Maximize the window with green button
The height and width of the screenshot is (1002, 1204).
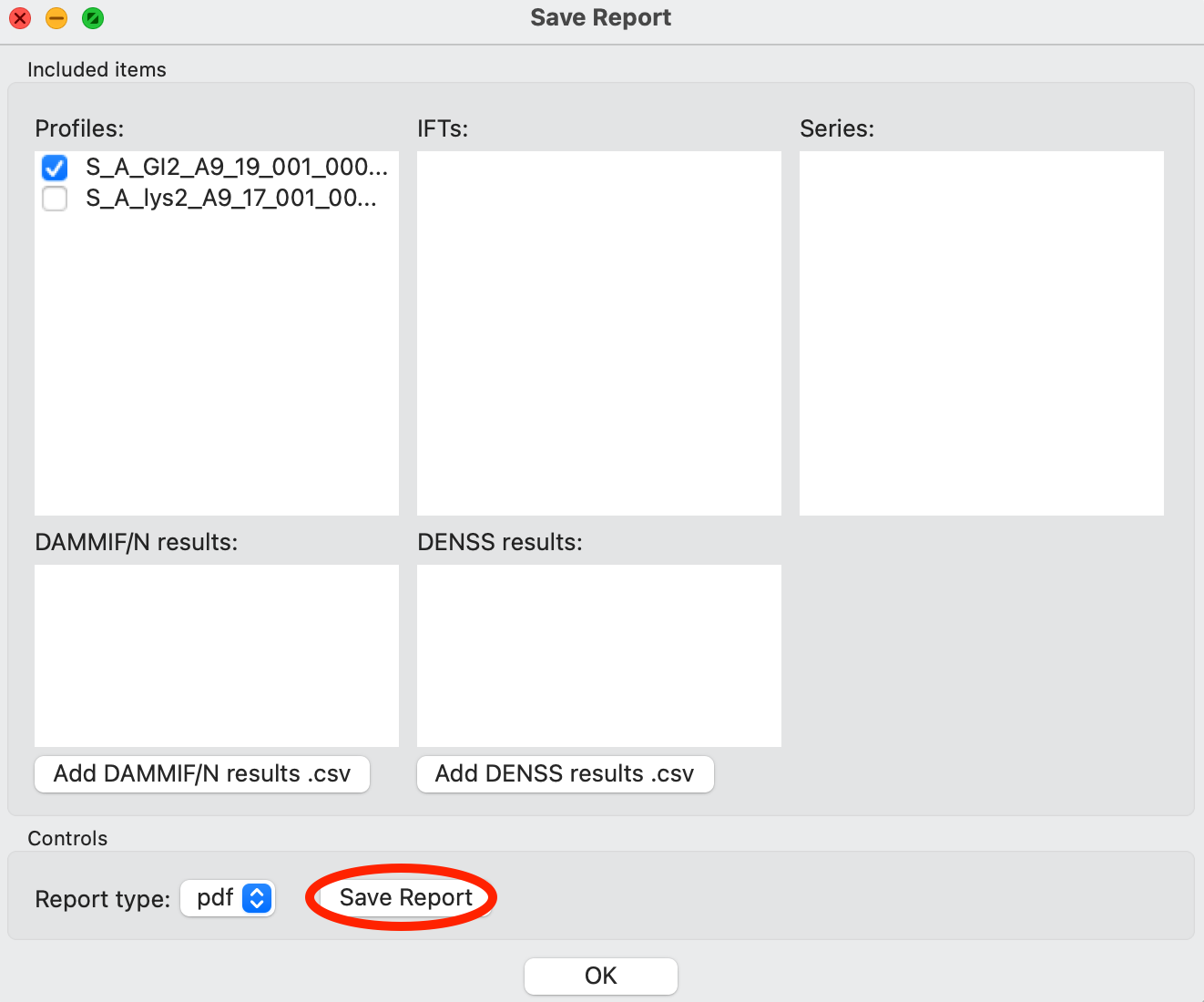coord(93,18)
